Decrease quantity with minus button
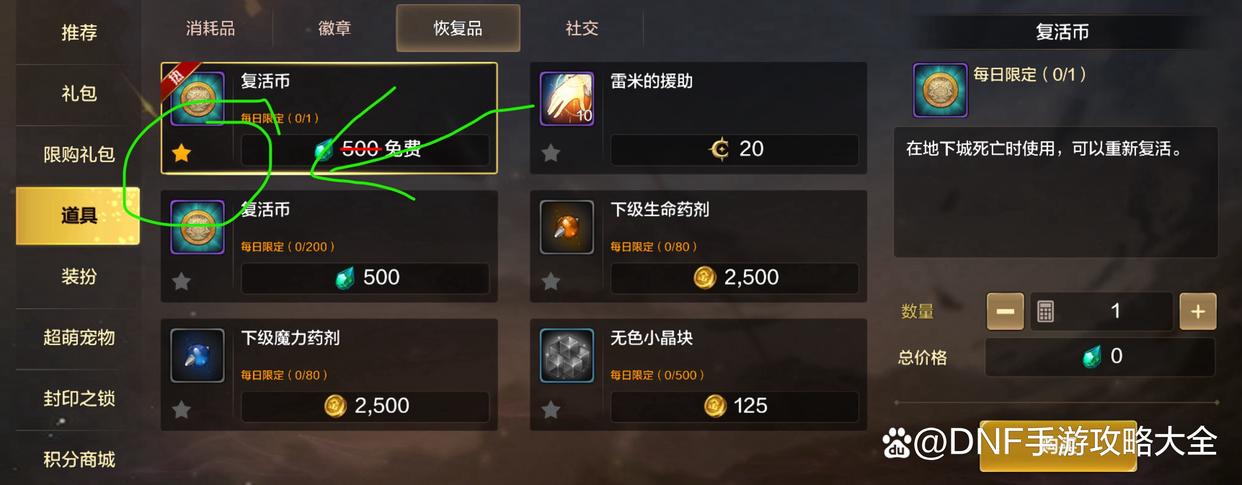 [x=1005, y=311]
